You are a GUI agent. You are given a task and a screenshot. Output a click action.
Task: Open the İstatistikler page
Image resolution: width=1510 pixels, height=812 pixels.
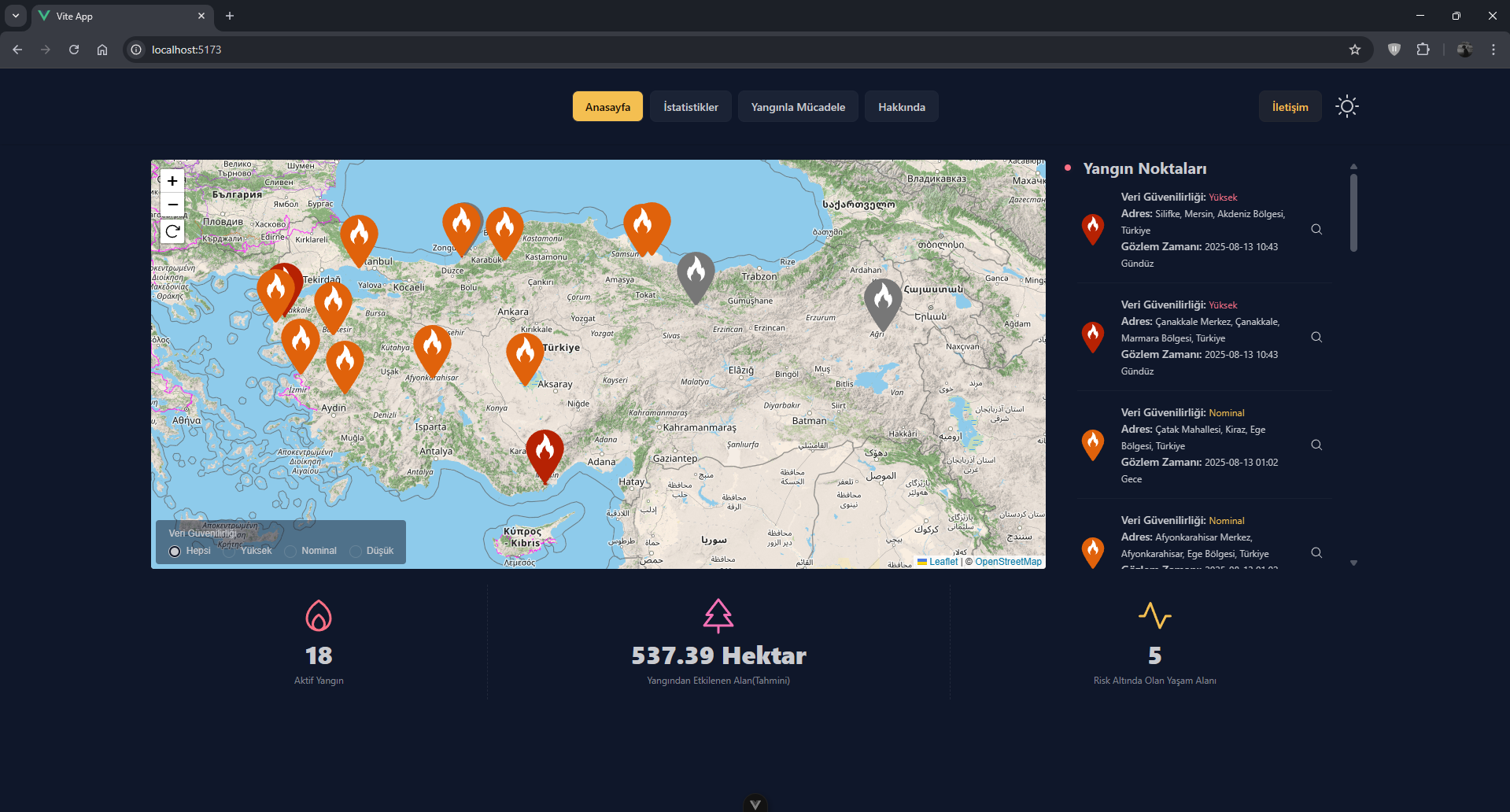tap(691, 107)
